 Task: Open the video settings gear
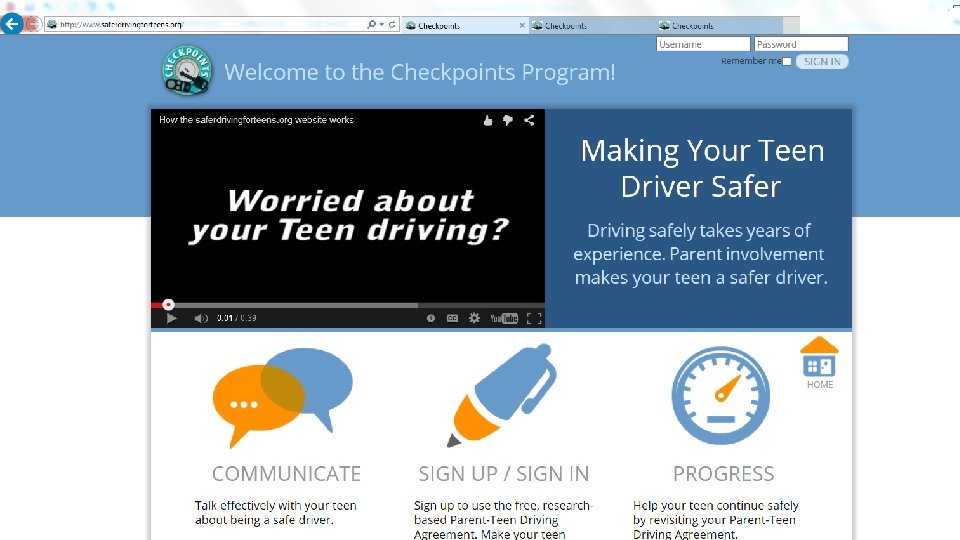click(x=474, y=318)
